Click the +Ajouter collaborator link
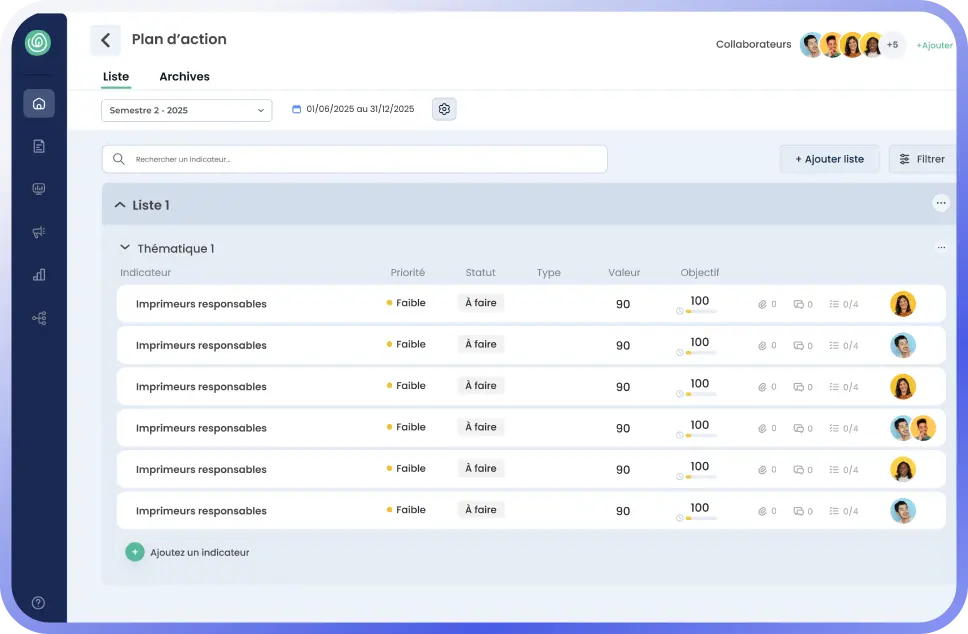 tap(934, 45)
